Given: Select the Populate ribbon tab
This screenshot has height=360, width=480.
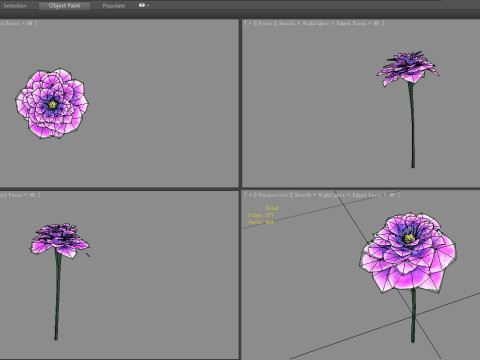Looking at the screenshot, I should (114, 6).
